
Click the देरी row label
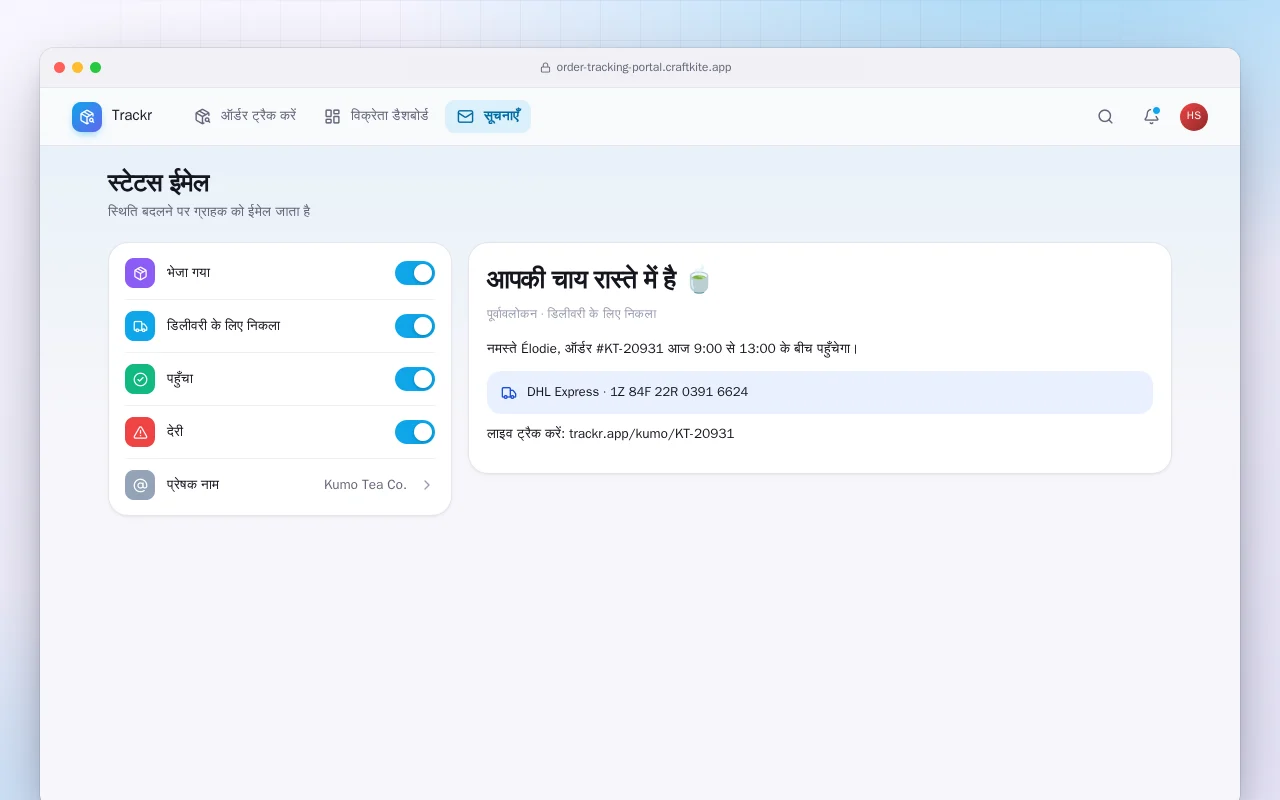[175, 432]
